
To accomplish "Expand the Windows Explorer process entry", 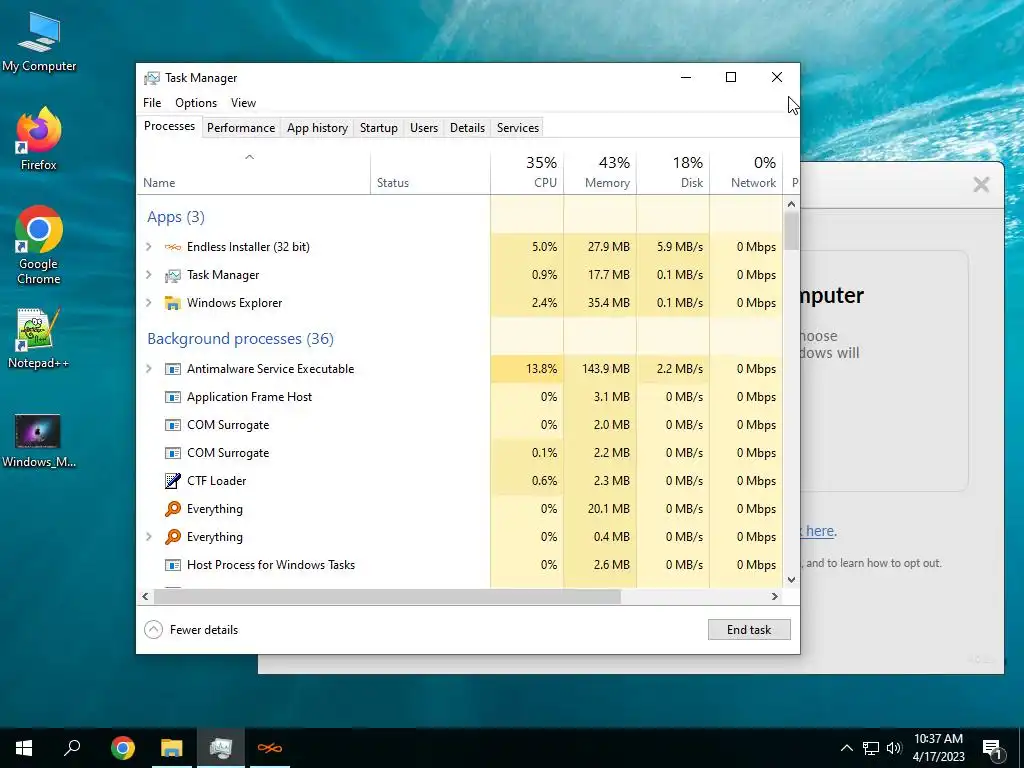I will pos(149,303).
